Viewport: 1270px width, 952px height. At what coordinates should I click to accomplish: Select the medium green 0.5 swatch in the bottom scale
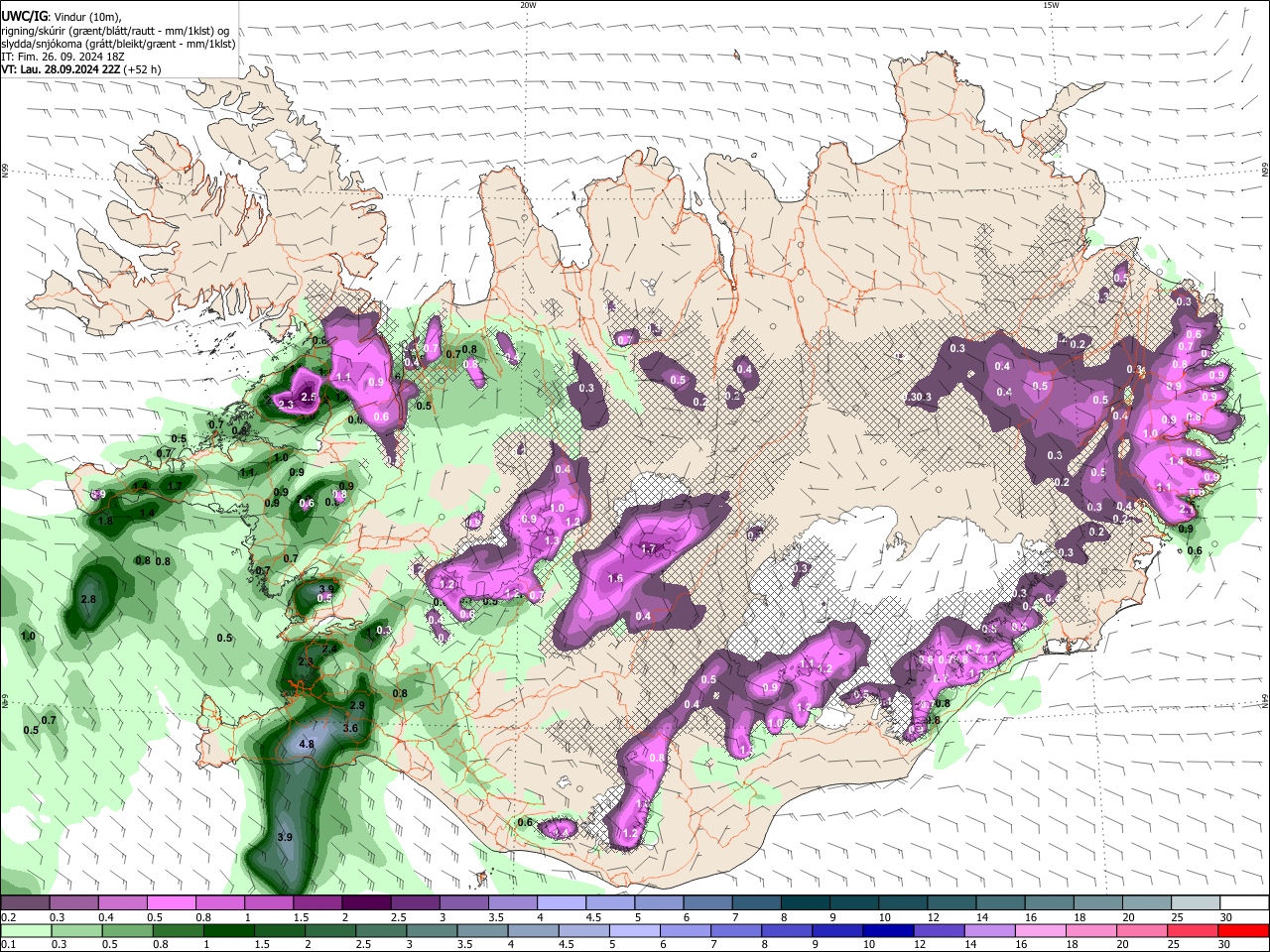pyautogui.click(x=126, y=930)
